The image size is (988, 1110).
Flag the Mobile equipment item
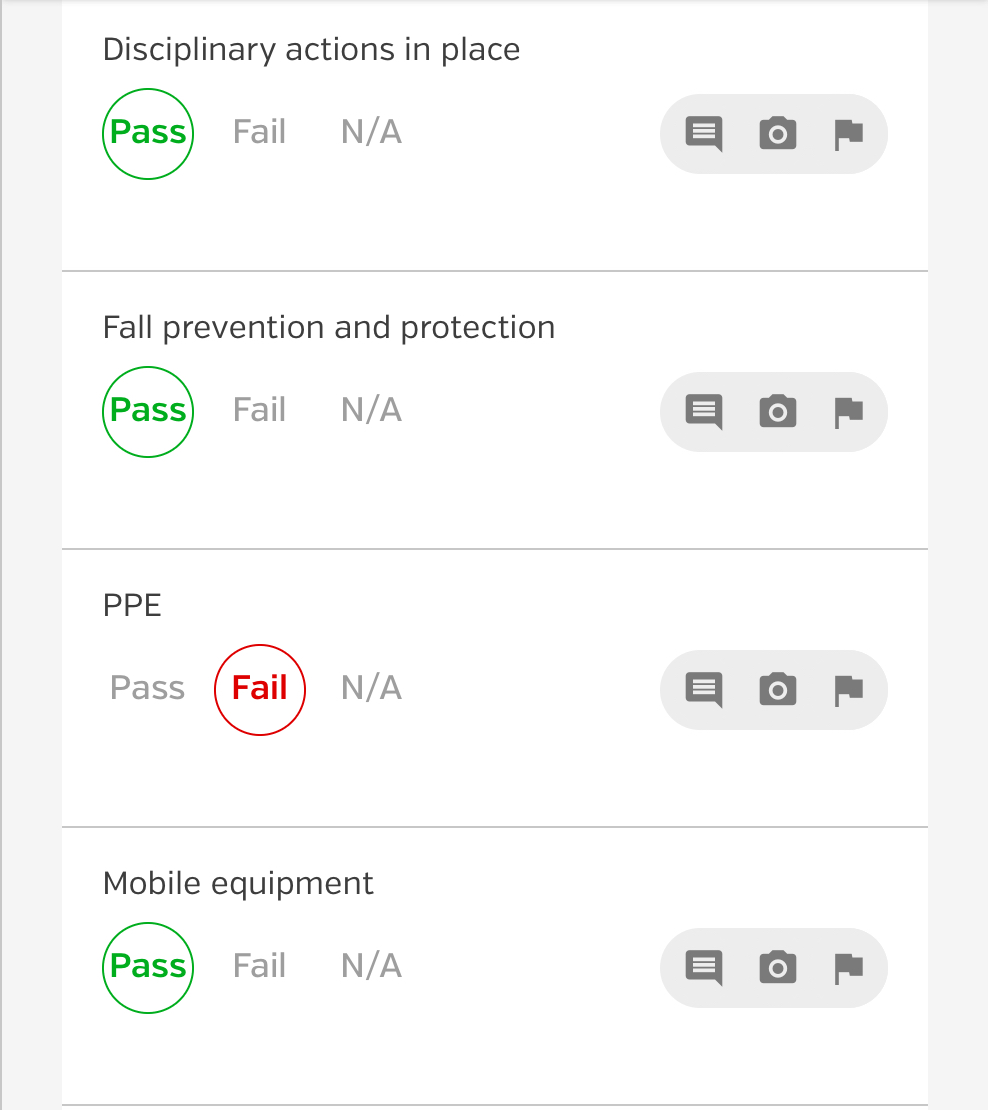click(x=849, y=969)
